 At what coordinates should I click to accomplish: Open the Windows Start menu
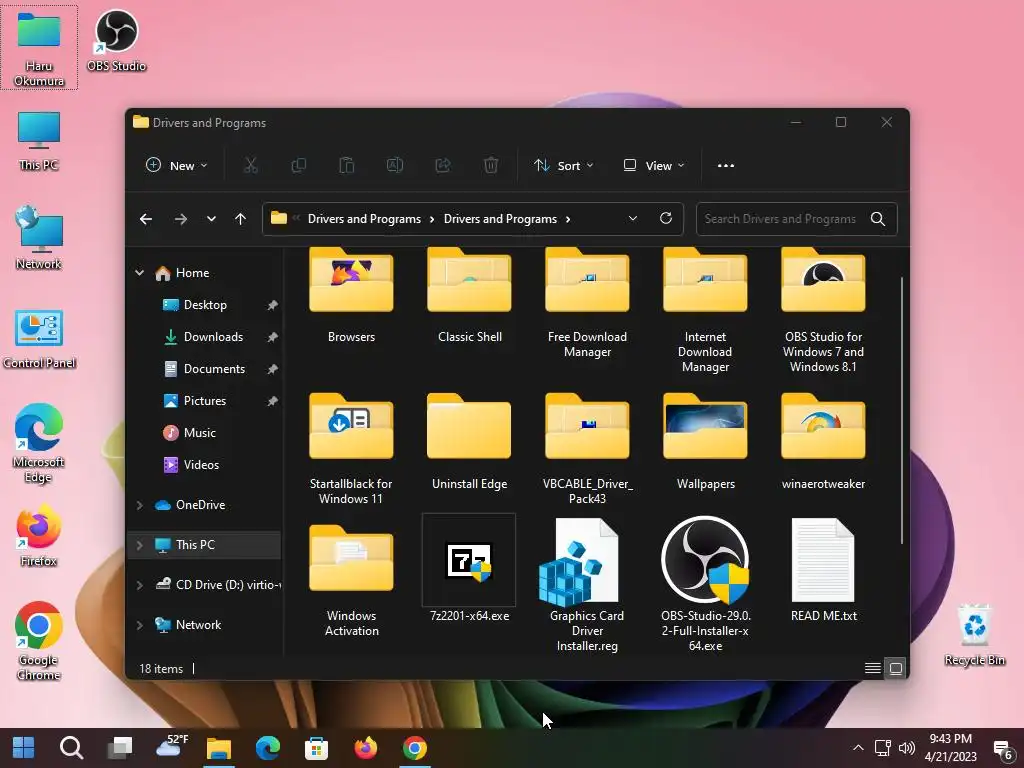tap(23, 748)
